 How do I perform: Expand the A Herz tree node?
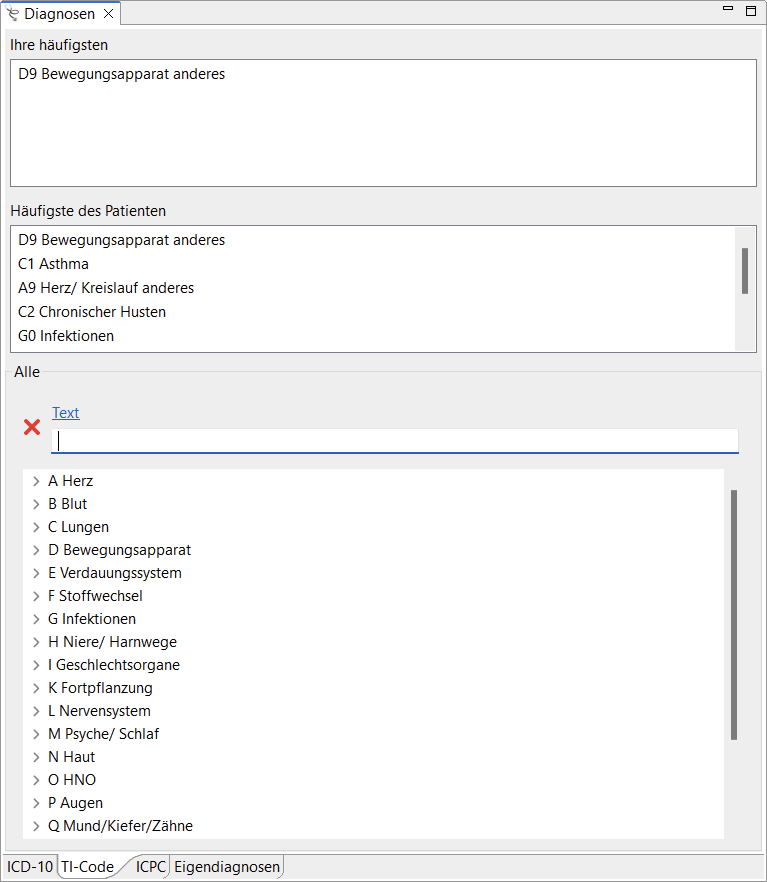tap(36, 481)
